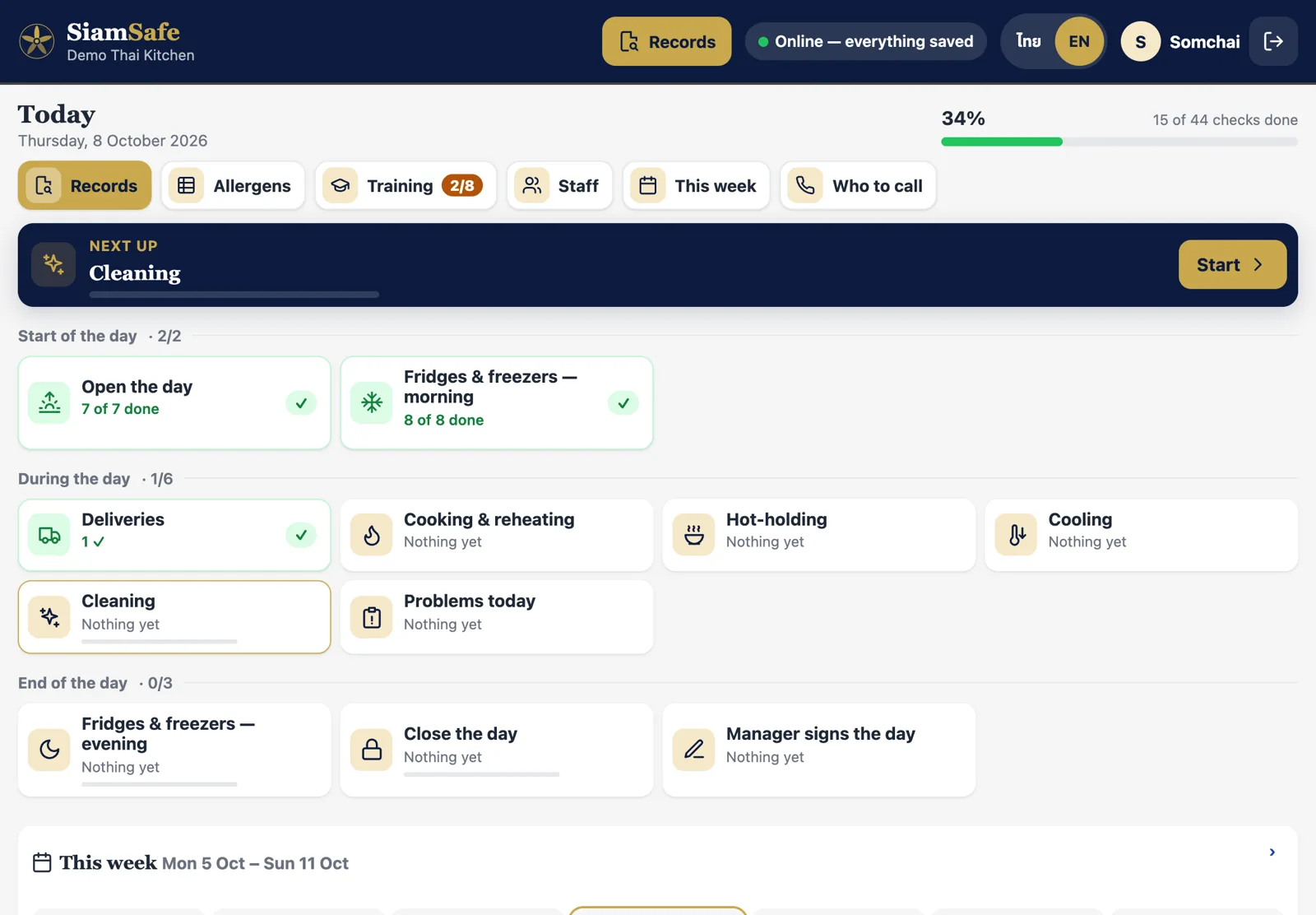This screenshot has height=915, width=1316.
Task: Click the Start button chevron
Action: (1258, 264)
